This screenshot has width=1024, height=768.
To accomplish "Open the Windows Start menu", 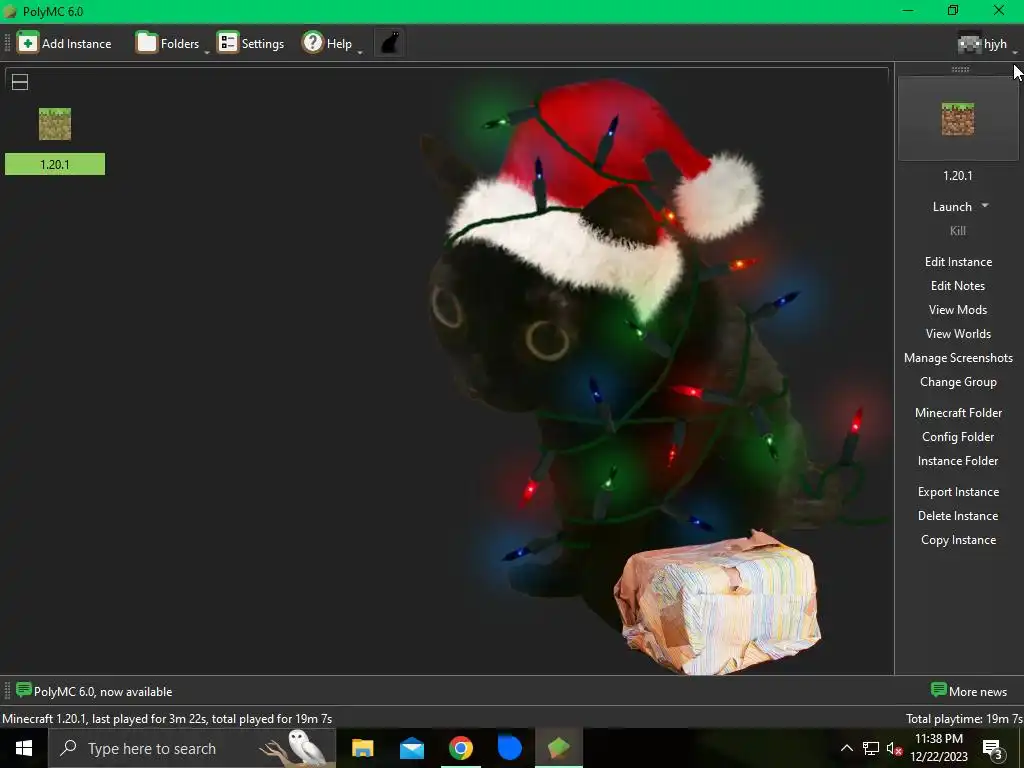I will click(24, 748).
